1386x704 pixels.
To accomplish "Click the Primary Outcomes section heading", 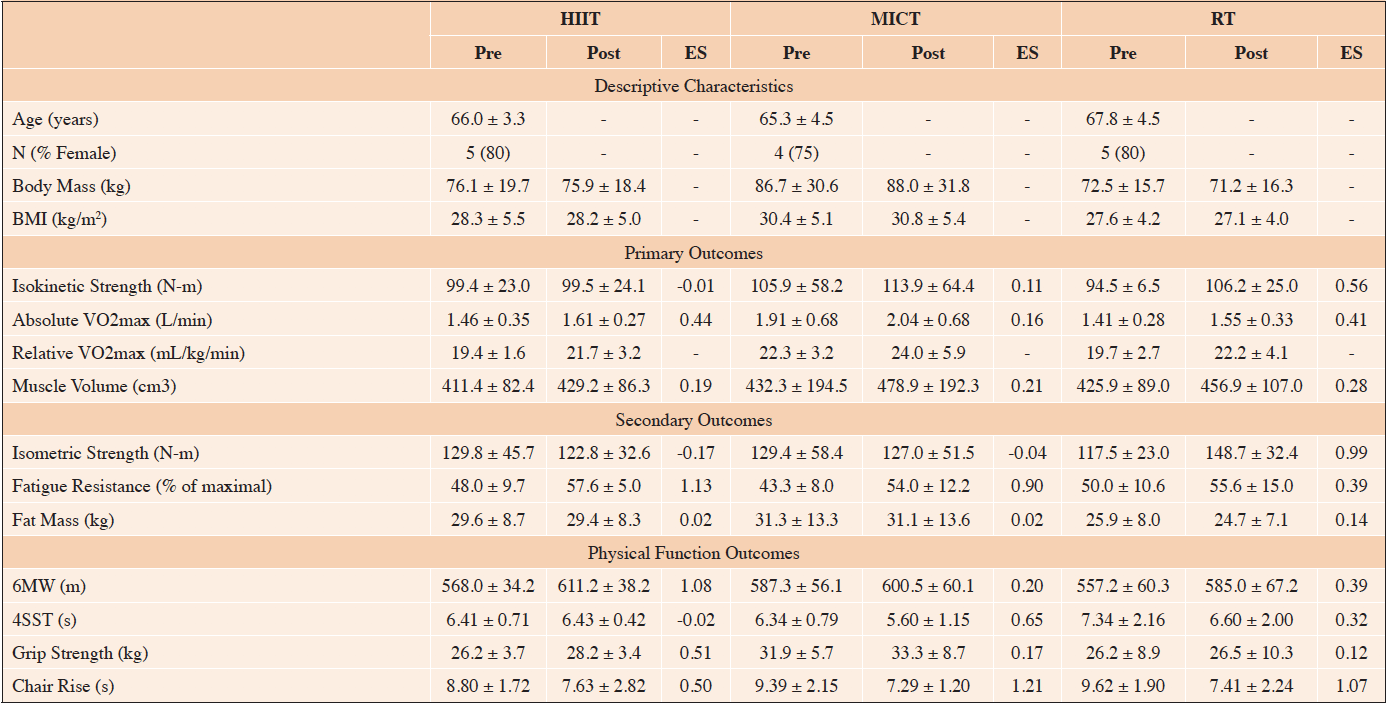I will (x=694, y=253).
